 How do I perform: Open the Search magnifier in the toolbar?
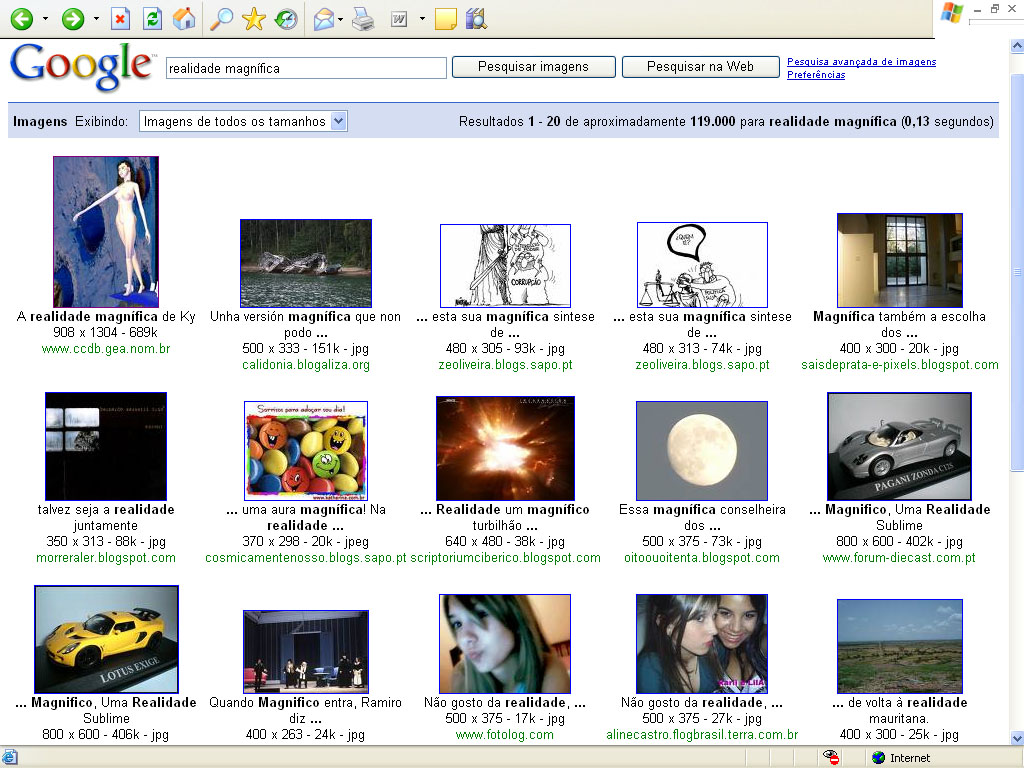[x=221, y=18]
